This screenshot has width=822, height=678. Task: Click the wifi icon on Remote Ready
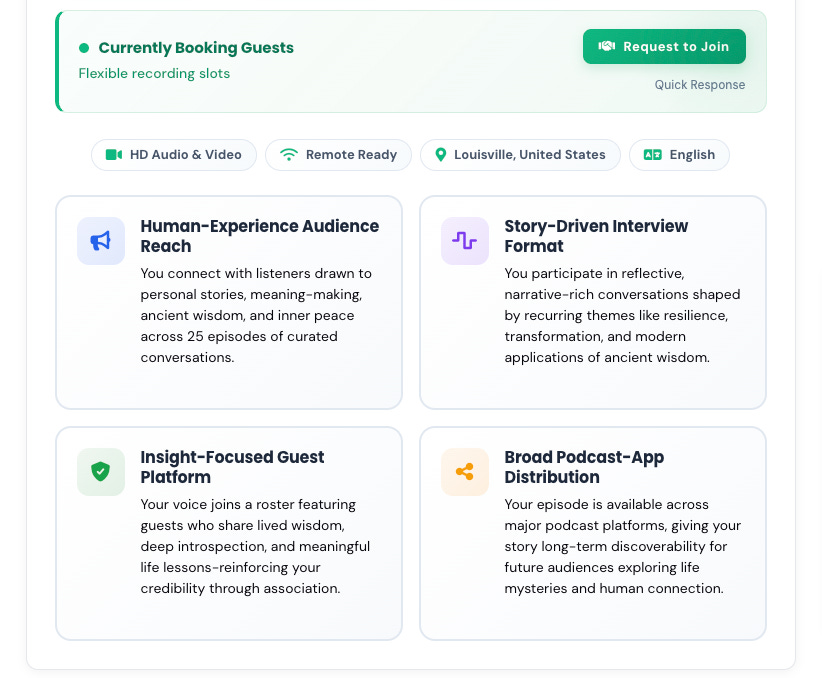[x=289, y=155]
